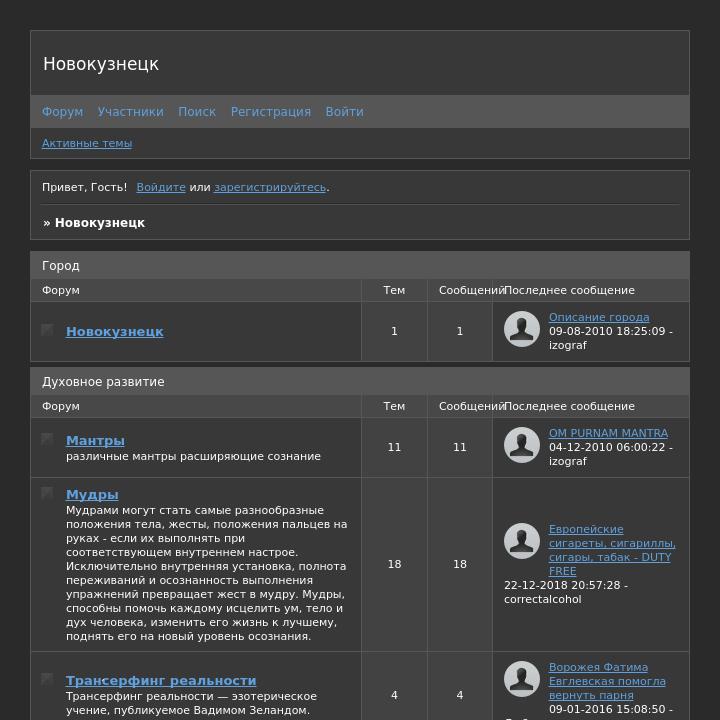
Task: Click the topic count 18 in the Мудры row
Action: point(394,564)
